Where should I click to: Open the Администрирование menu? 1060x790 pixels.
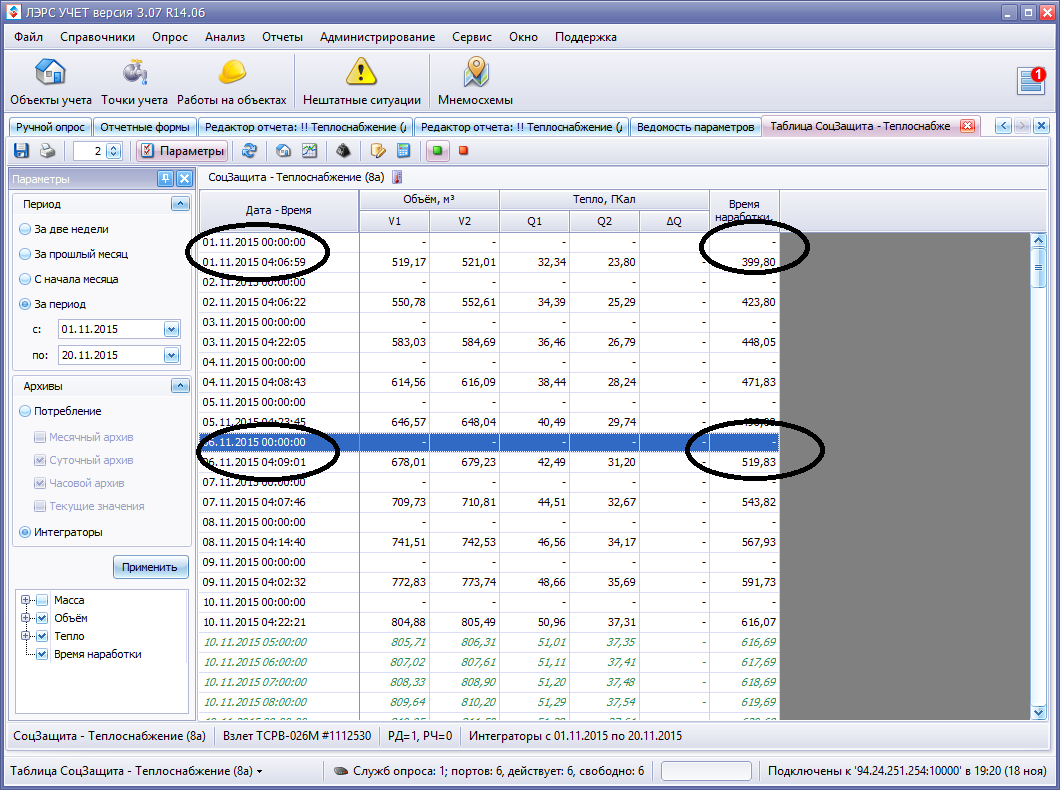[x=377, y=36]
